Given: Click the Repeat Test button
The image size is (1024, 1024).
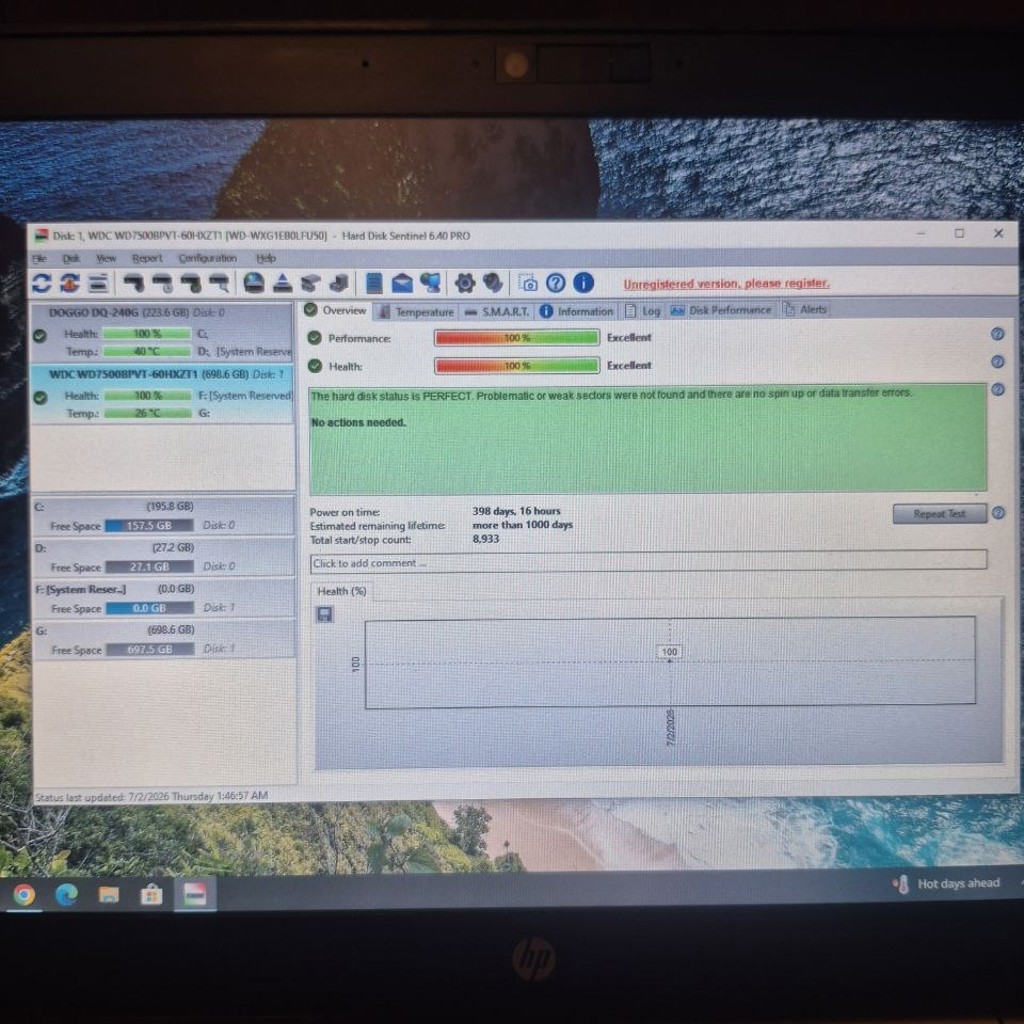Looking at the screenshot, I should click(x=939, y=513).
